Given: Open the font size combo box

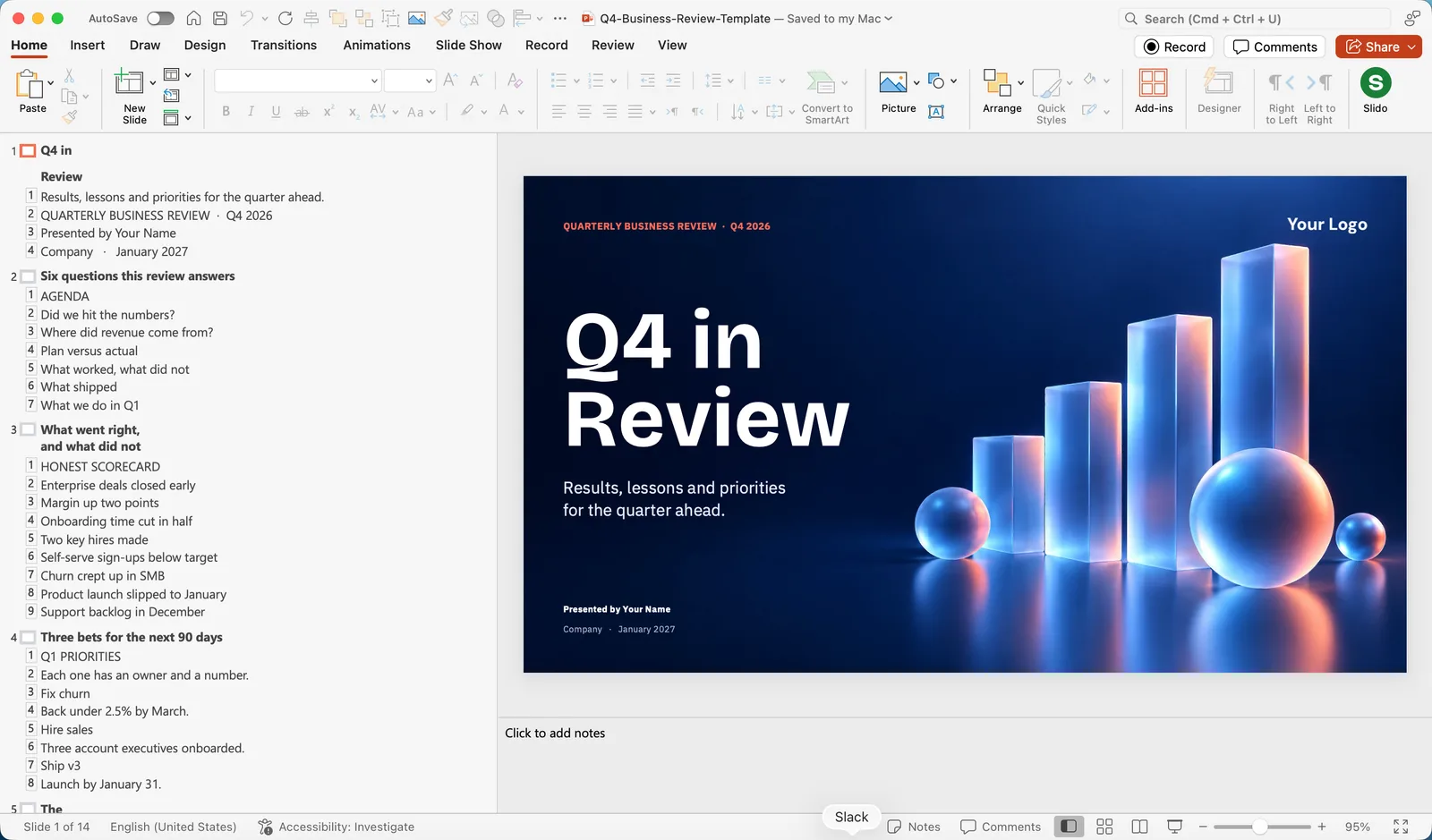Looking at the screenshot, I should click(x=410, y=81).
